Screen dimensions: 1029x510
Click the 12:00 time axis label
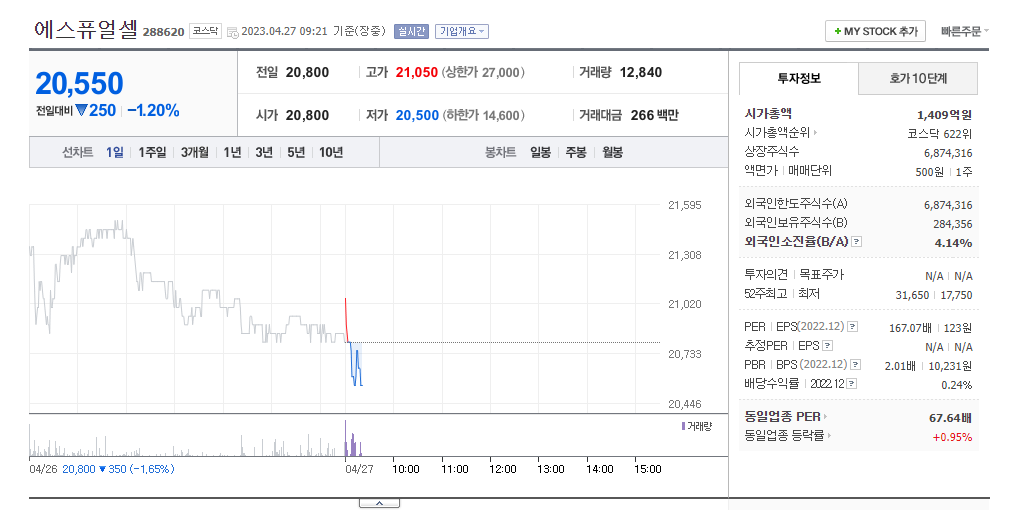click(x=503, y=469)
